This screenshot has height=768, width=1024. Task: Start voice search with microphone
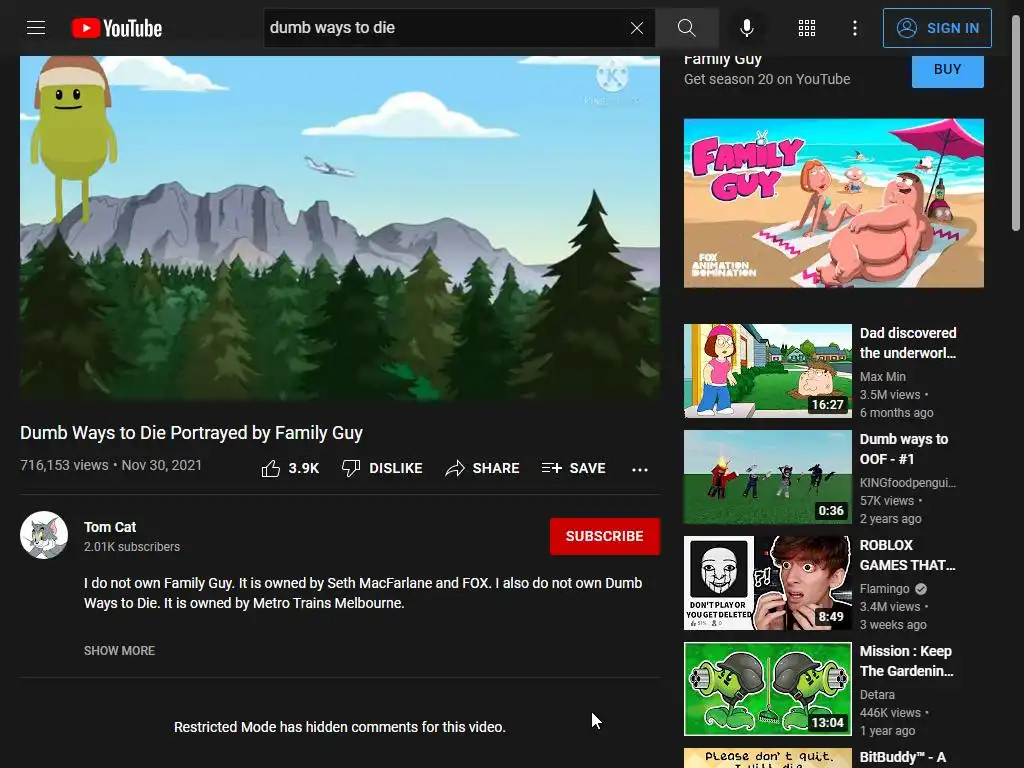click(x=747, y=28)
